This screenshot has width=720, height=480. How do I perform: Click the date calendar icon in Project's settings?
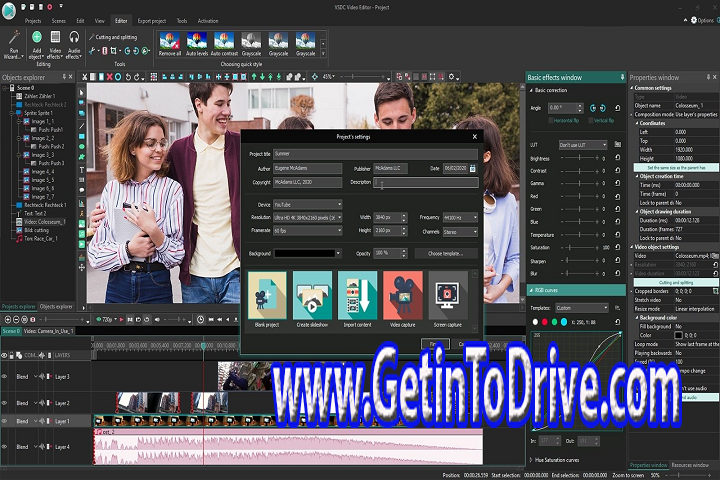click(472, 168)
